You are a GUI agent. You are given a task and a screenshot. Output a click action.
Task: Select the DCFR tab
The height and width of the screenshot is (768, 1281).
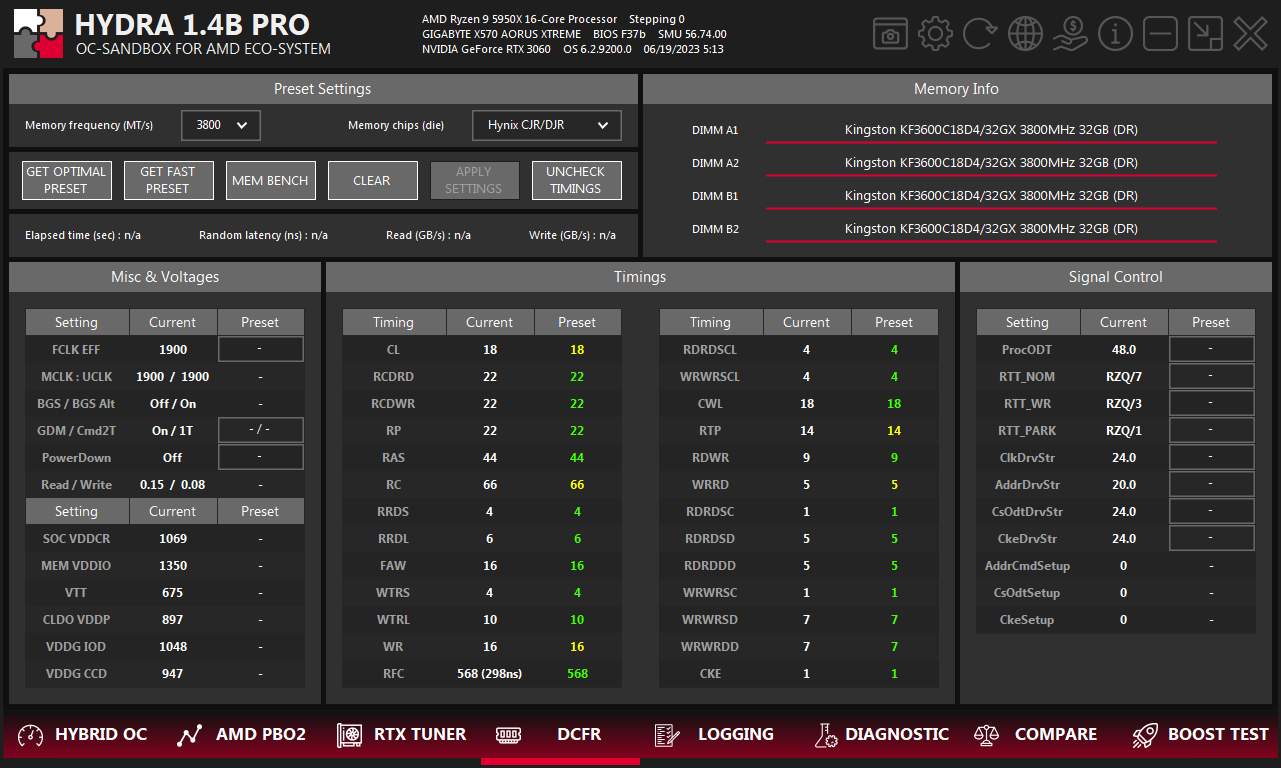tap(560, 735)
